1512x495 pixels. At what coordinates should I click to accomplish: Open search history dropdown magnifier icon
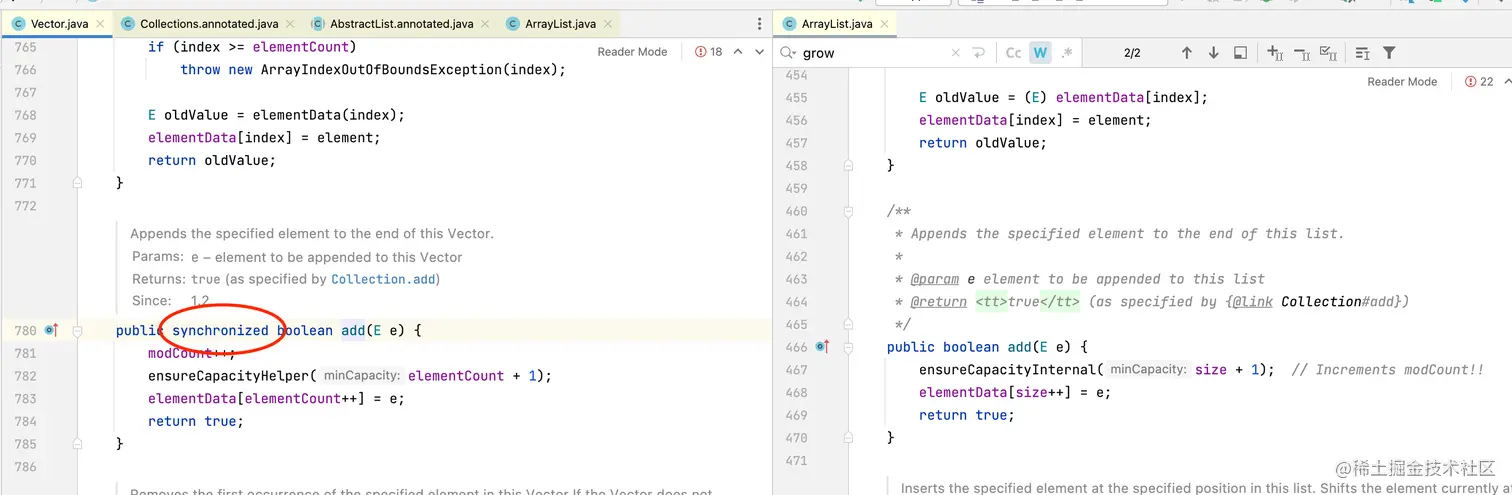pyautogui.click(x=788, y=53)
